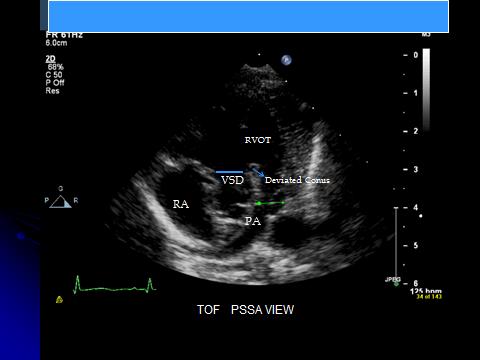Click the 2D mode label

point(50,59)
